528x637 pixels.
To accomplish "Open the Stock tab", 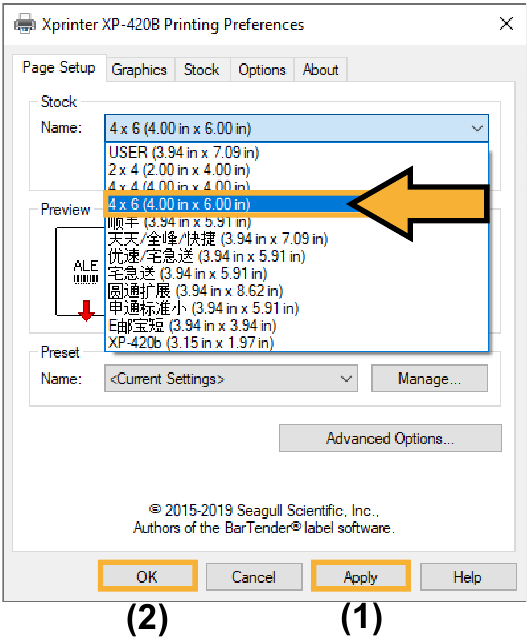I will pyautogui.click(x=202, y=69).
